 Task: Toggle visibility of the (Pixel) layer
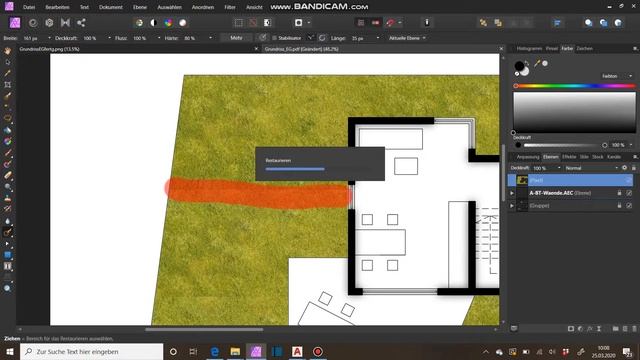click(629, 180)
